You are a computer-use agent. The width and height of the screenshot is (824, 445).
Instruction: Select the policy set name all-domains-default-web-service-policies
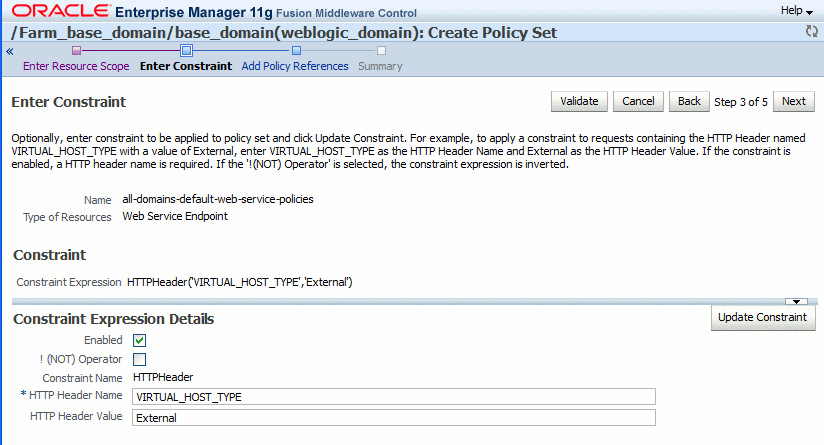218,199
